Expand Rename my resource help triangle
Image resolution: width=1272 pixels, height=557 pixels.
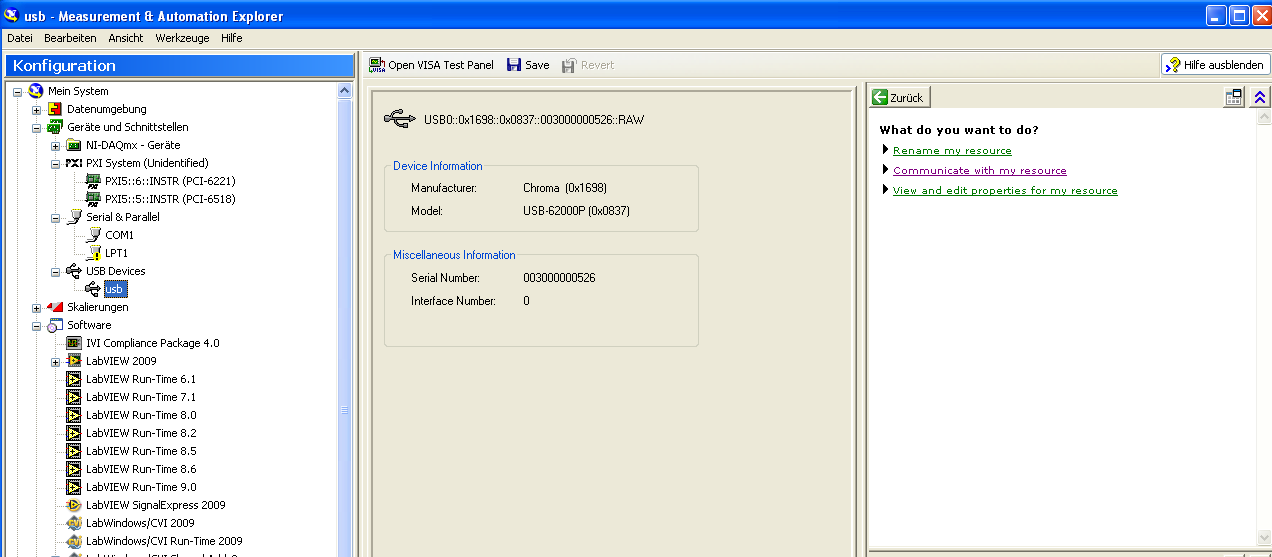tap(886, 150)
